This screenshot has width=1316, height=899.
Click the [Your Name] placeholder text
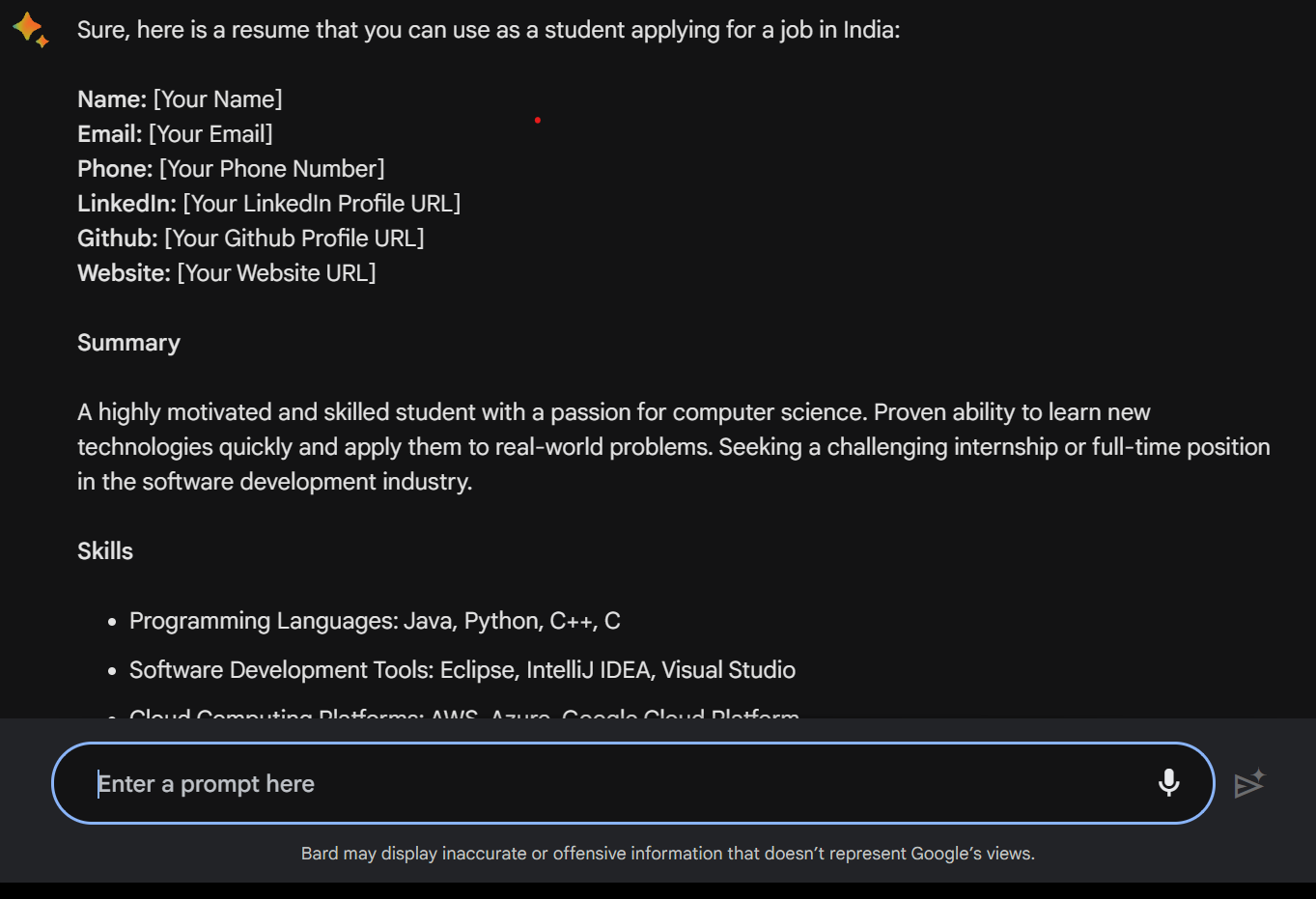click(x=218, y=99)
